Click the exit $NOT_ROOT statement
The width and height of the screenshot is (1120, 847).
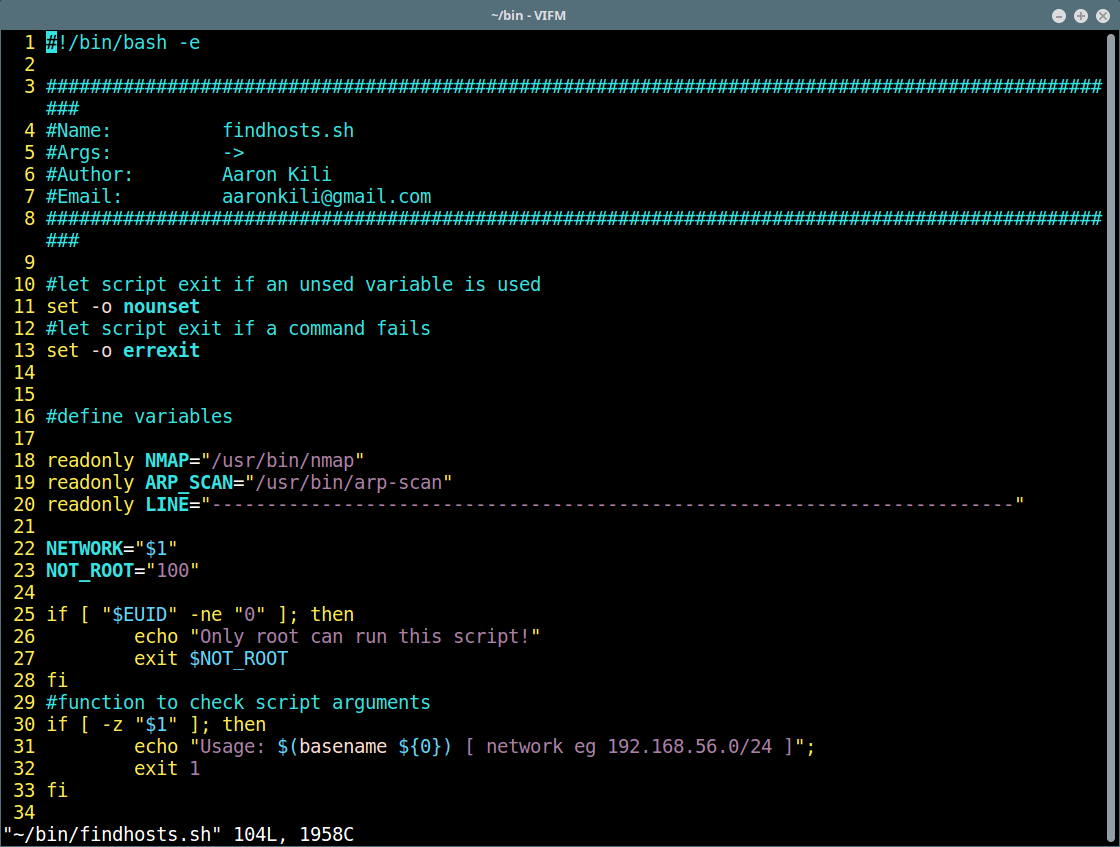pyautogui.click(x=210, y=658)
